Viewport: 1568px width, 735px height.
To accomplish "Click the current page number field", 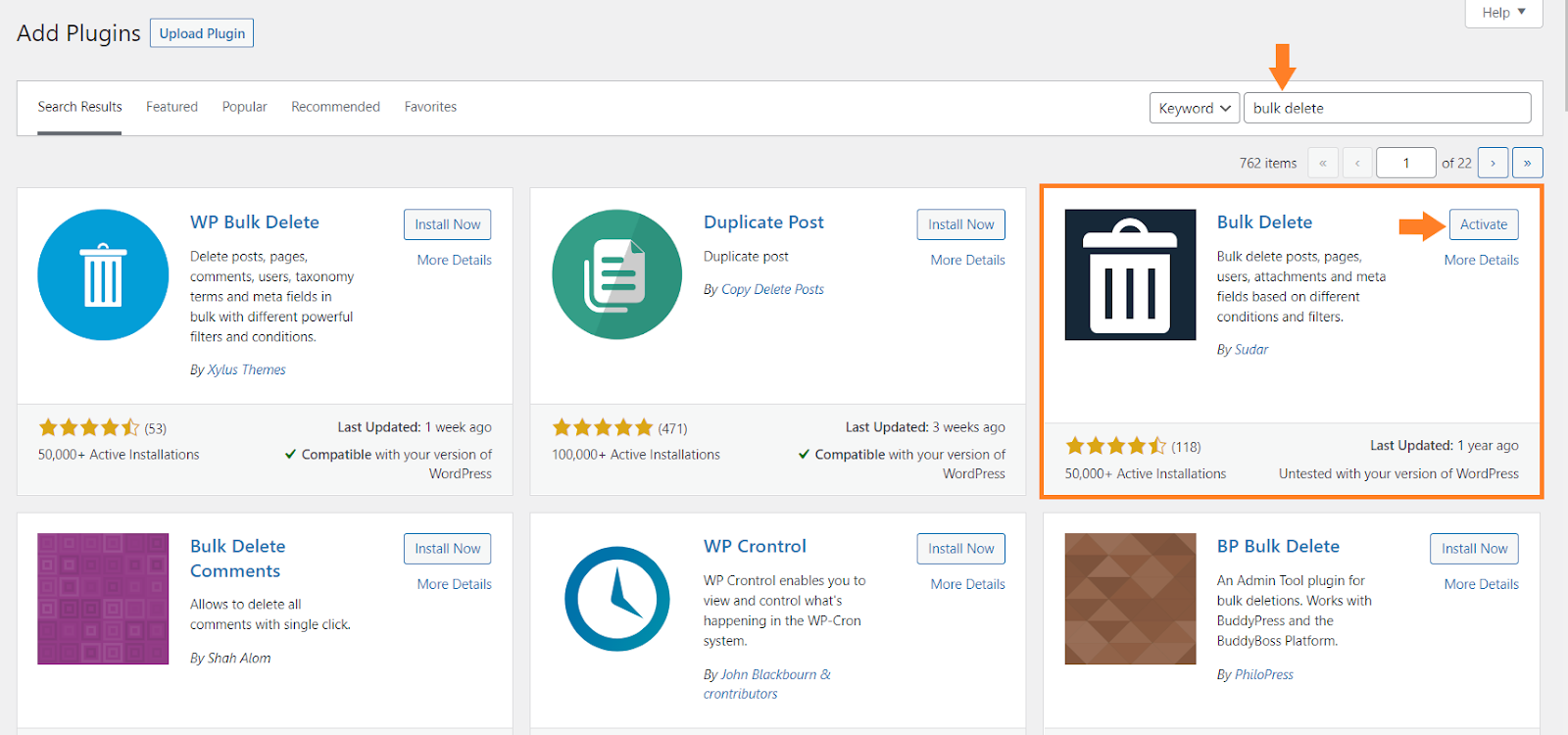I will 1405,163.
